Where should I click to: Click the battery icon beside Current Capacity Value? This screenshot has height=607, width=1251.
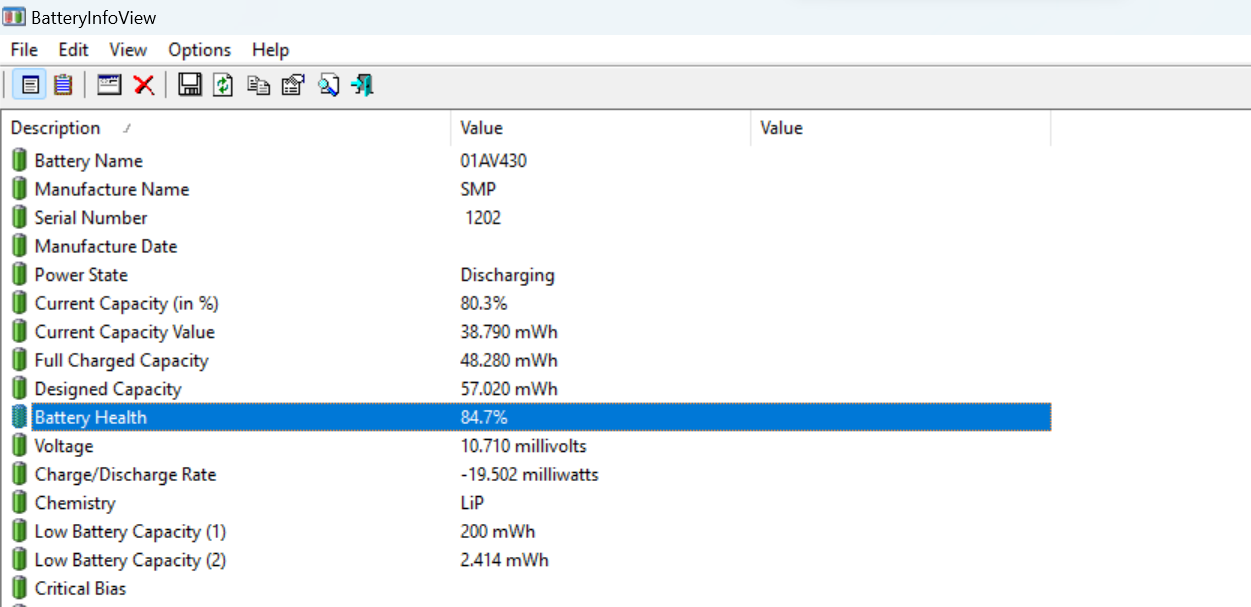19,331
